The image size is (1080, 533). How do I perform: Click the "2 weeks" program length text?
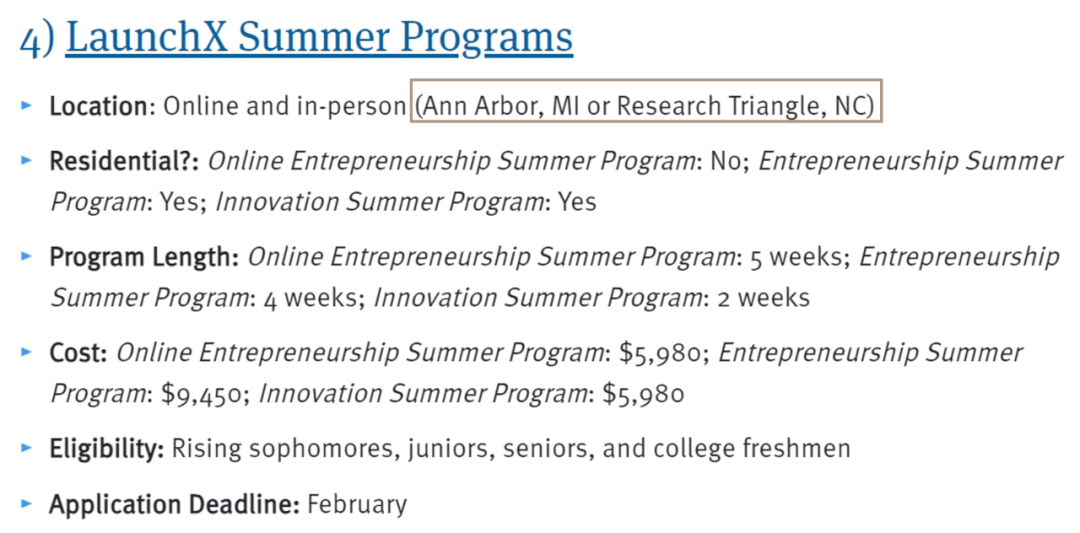click(x=764, y=298)
